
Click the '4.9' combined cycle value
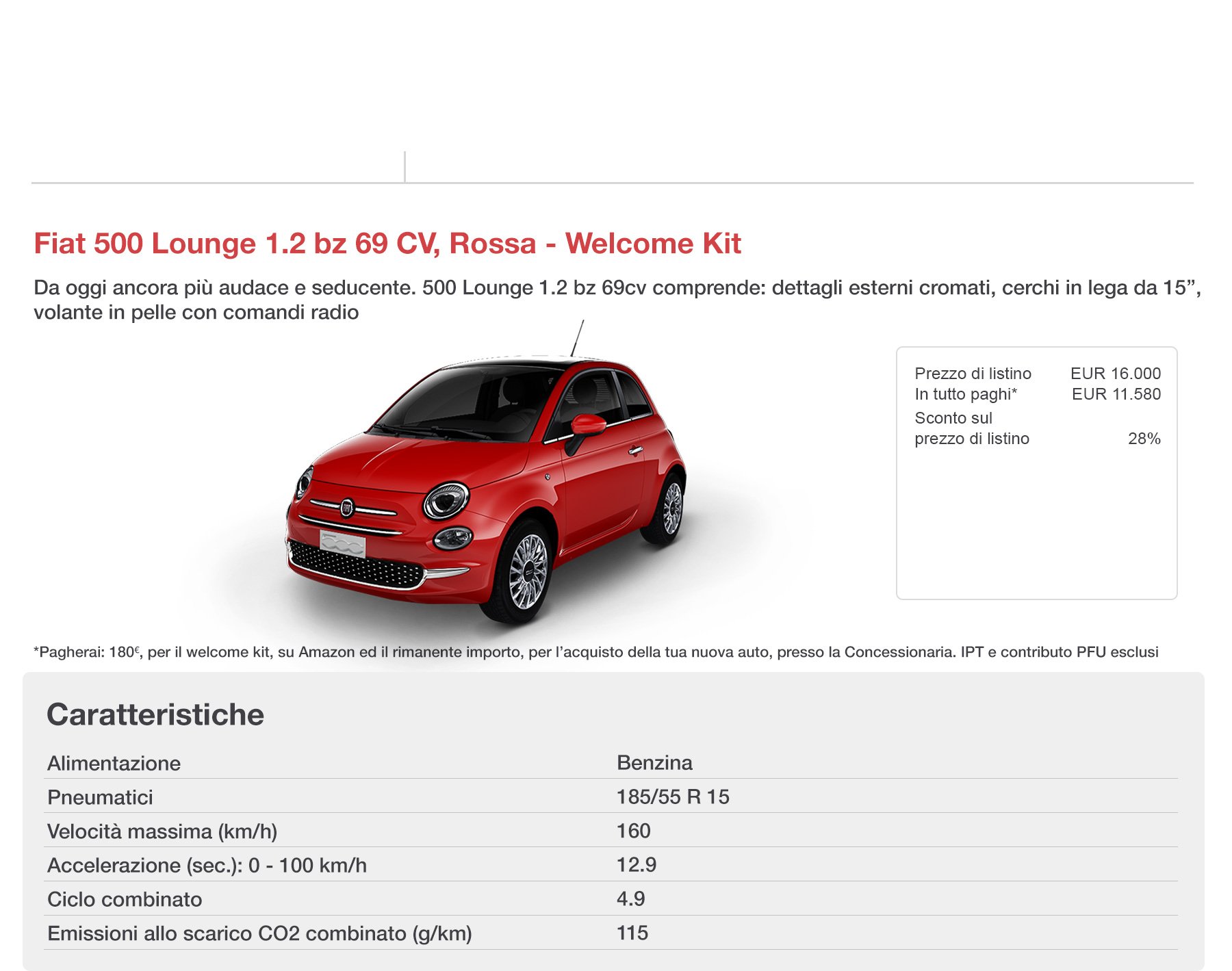point(631,898)
